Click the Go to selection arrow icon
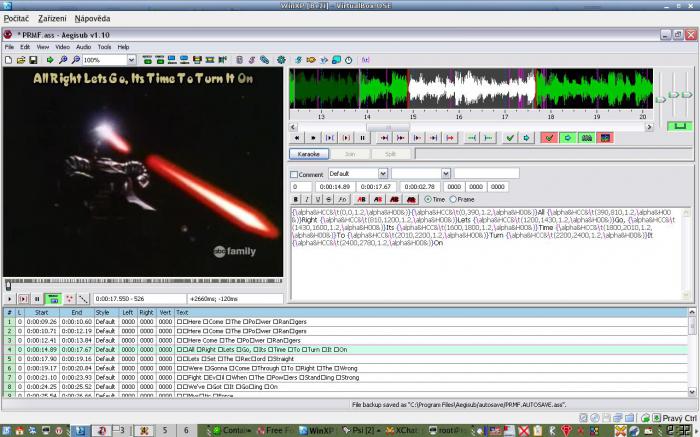Viewport: 700px width, 437px height. [x=526, y=138]
